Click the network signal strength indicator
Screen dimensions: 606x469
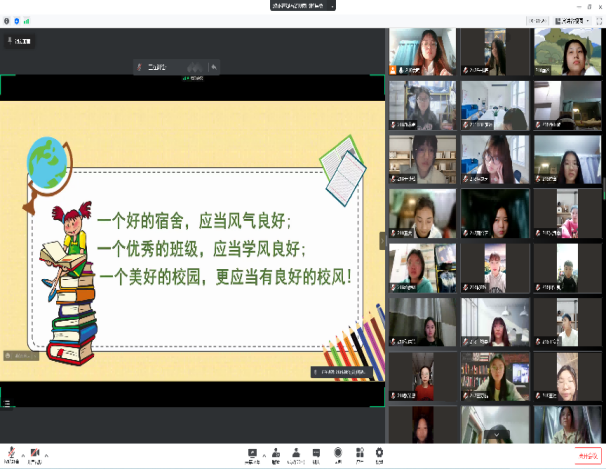(x=25, y=19)
